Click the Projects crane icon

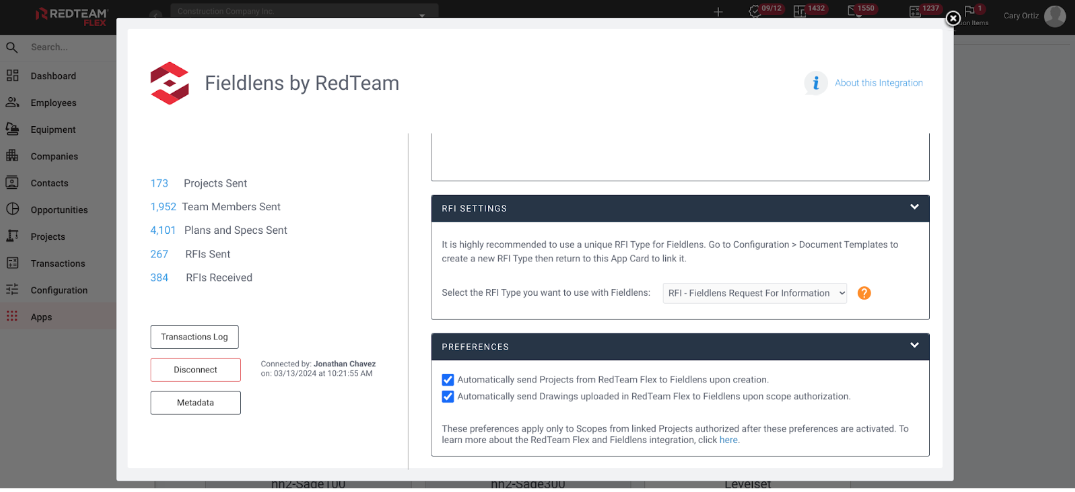(x=12, y=236)
